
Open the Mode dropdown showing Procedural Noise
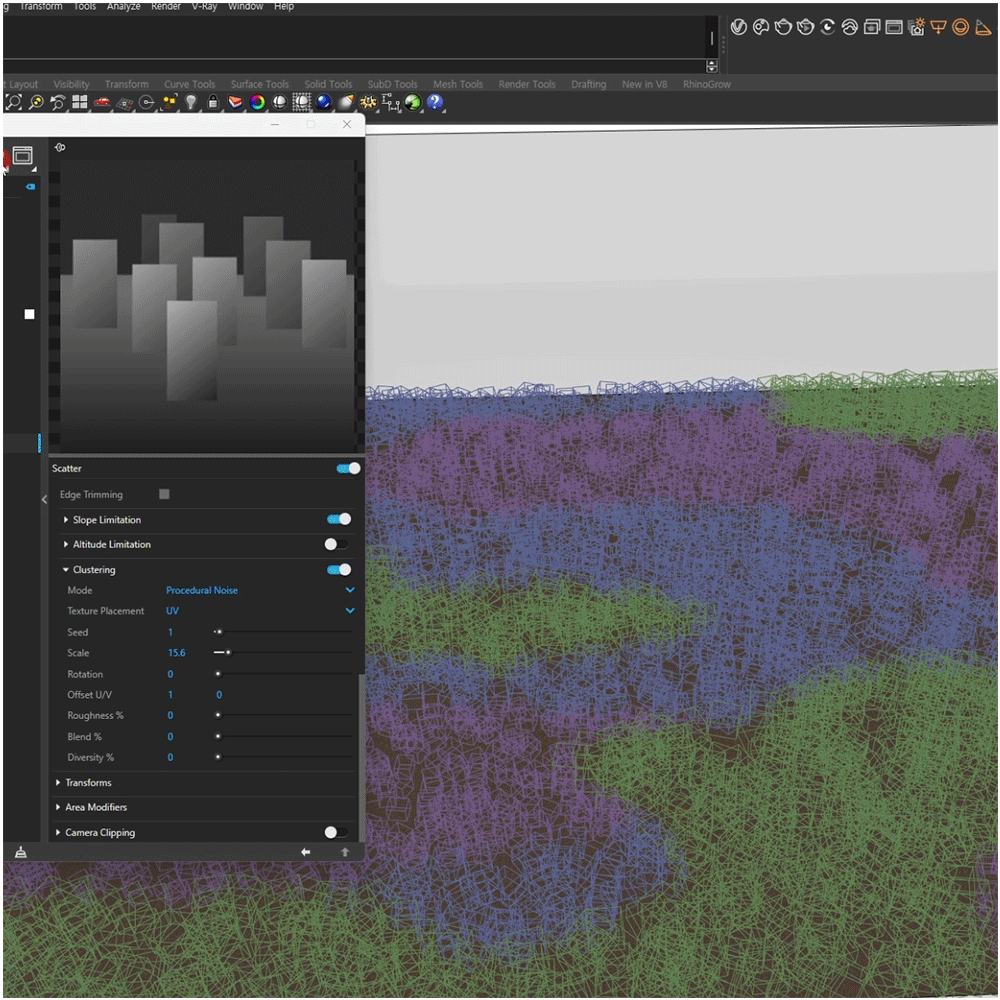(260, 591)
